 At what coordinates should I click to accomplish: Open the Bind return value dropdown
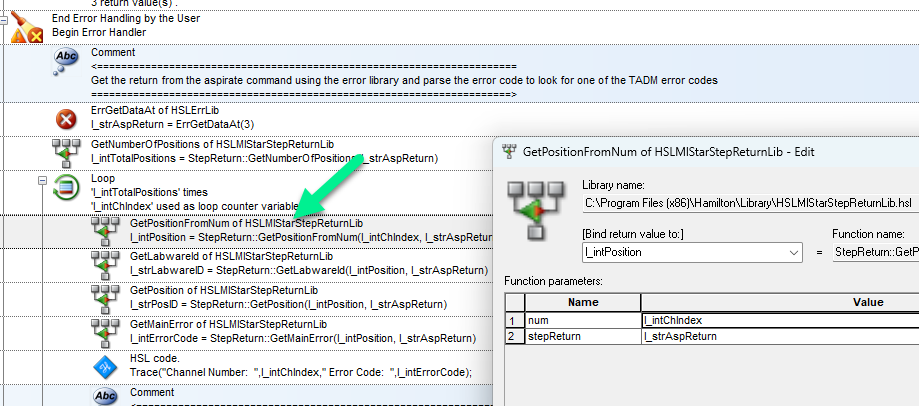pyautogui.click(x=794, y=254)
